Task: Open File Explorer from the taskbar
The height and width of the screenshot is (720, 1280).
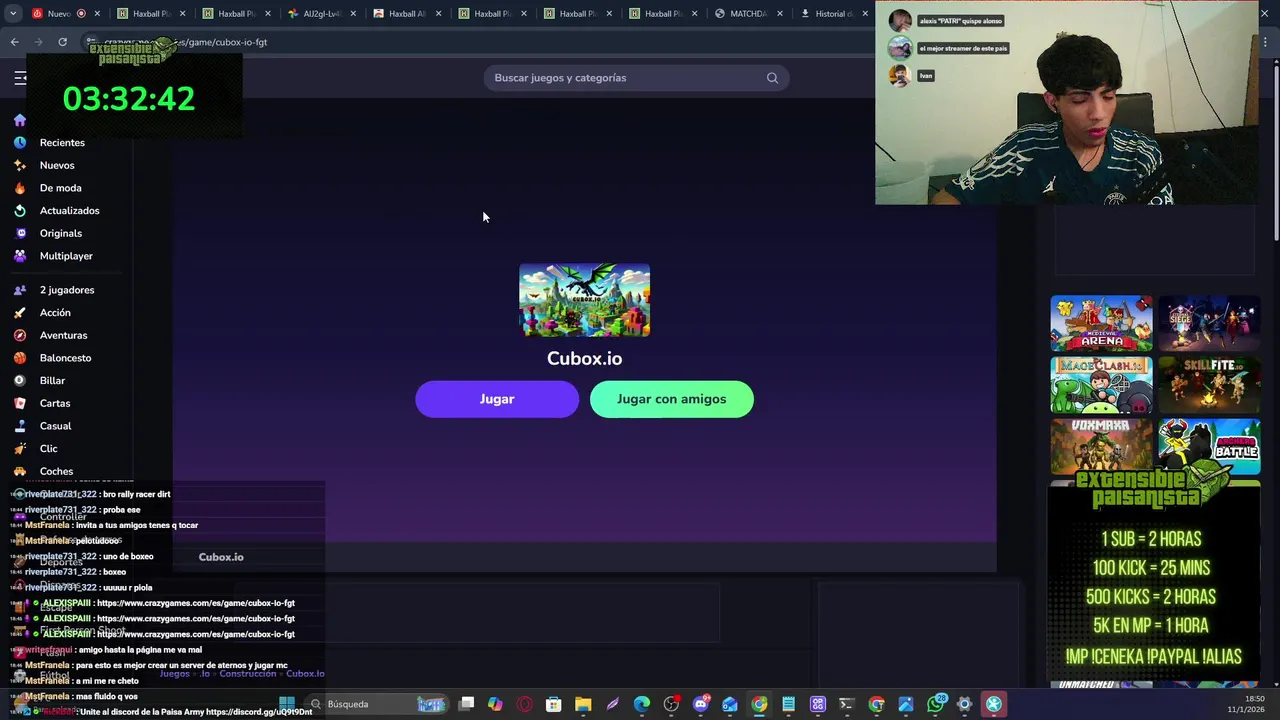Action: [x=583, y=704]
